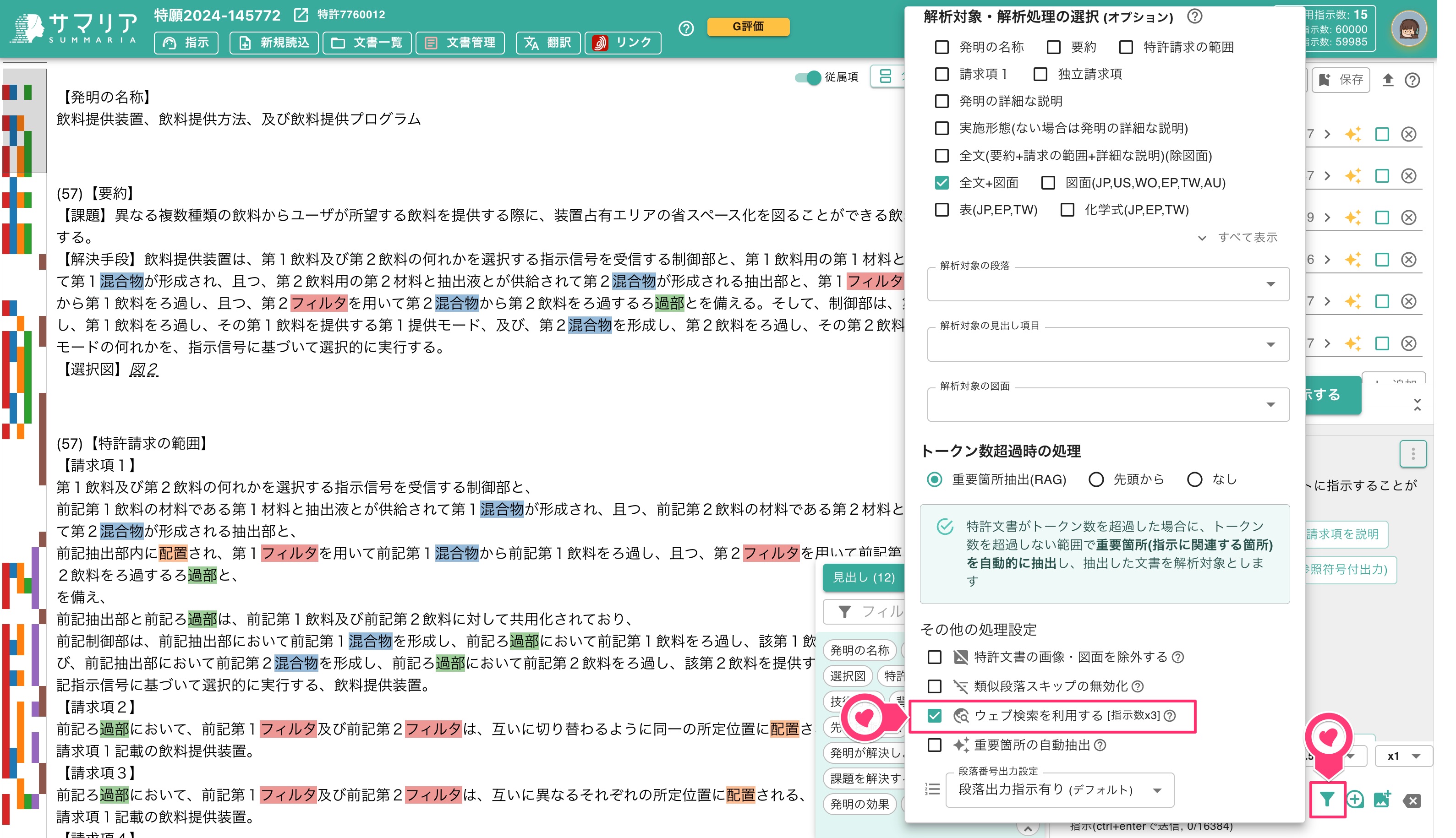Open the 図2 link in the abstract
This screenshot has width=1456, height=838.
[143, 370]
